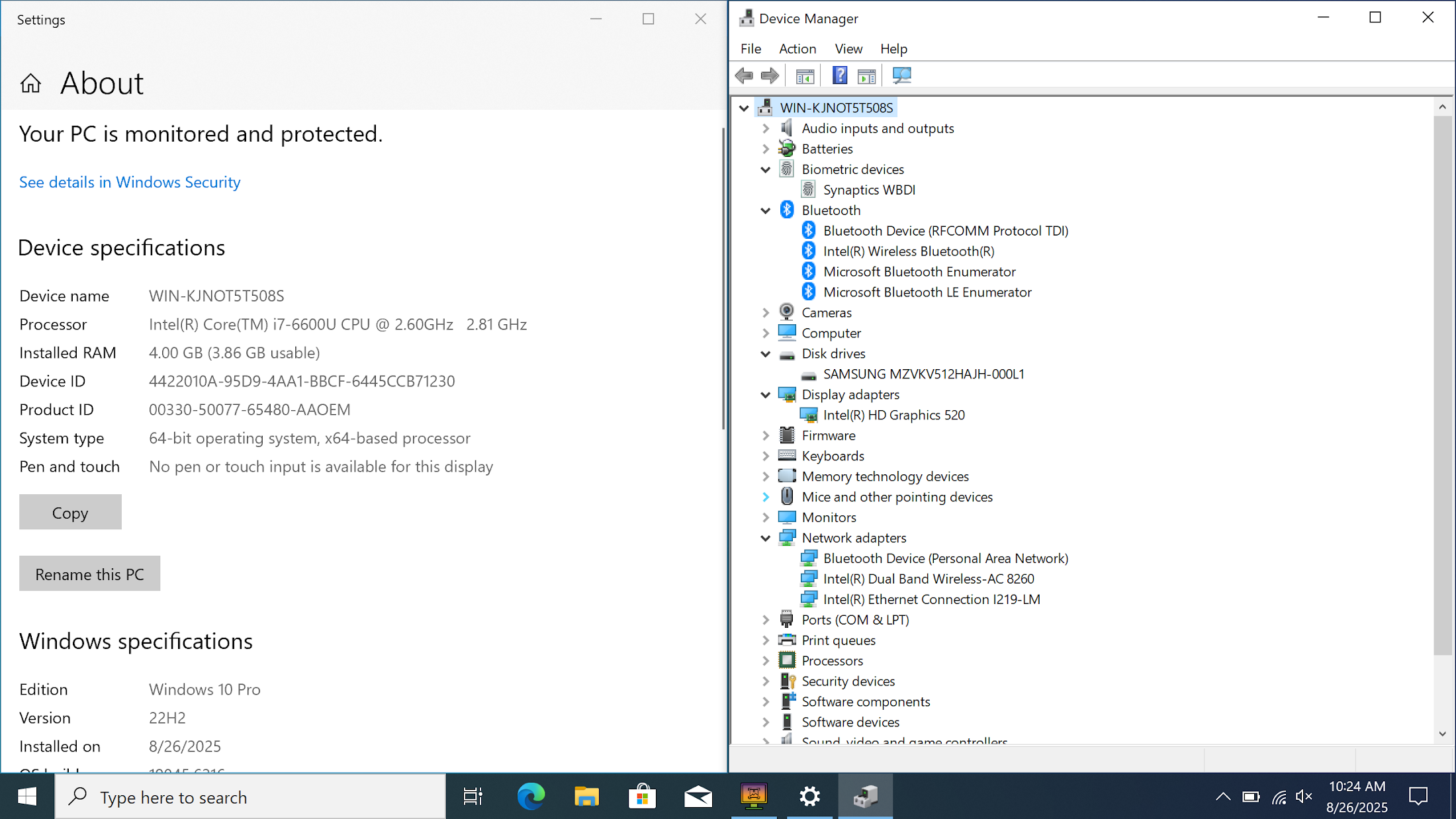The width and height of the screenshot is (1456, 819).
Task: Select Intel(R) Ethernet Connection I219-LM
Action: tap(932, 599)
